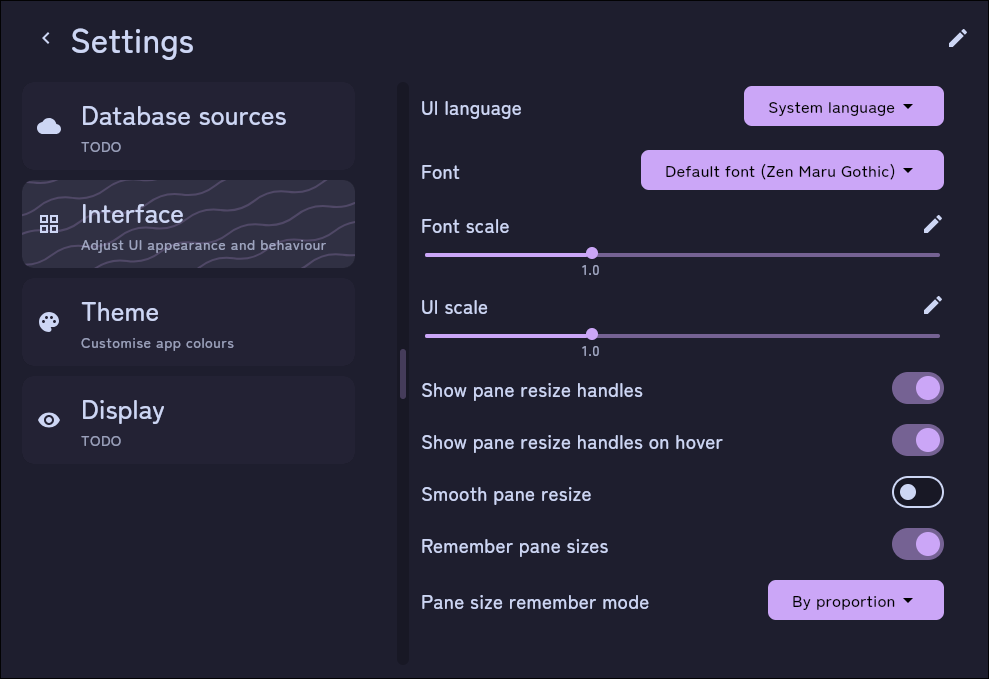
Task: Expand the By proportion dropdown
Action: point(856,600)
